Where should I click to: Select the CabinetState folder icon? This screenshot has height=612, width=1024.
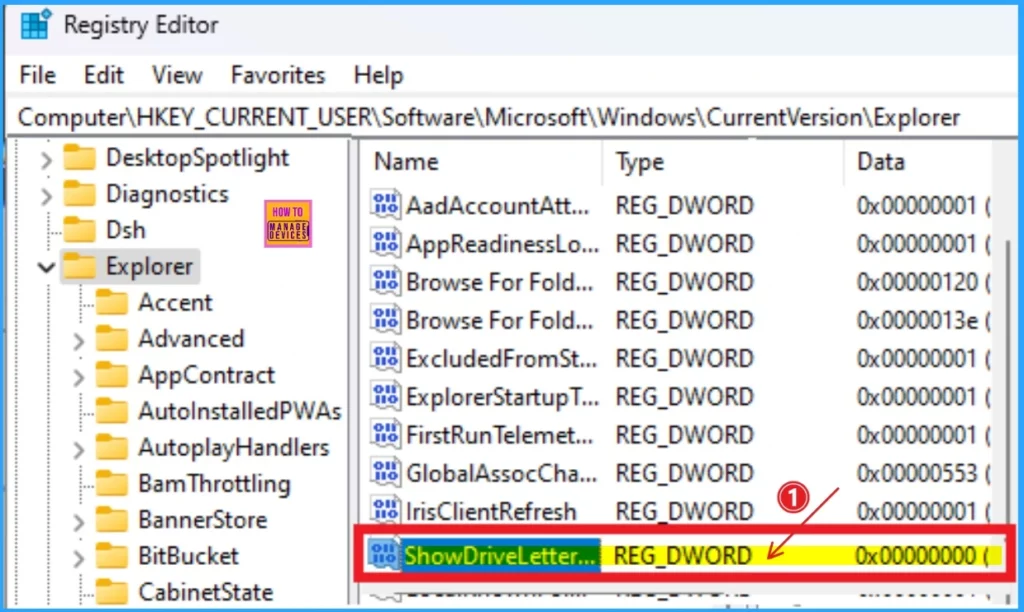pyautogui.click(x=112, y=591)
